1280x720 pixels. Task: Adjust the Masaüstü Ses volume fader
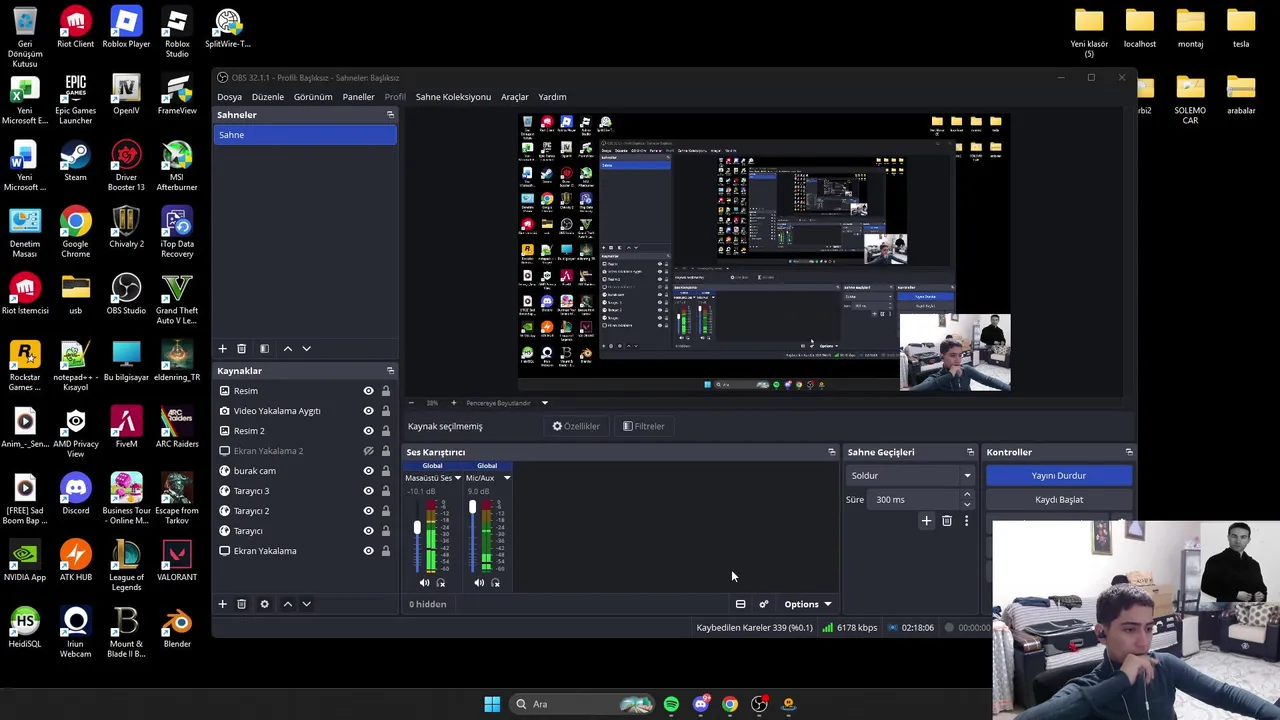pos(417,528)
